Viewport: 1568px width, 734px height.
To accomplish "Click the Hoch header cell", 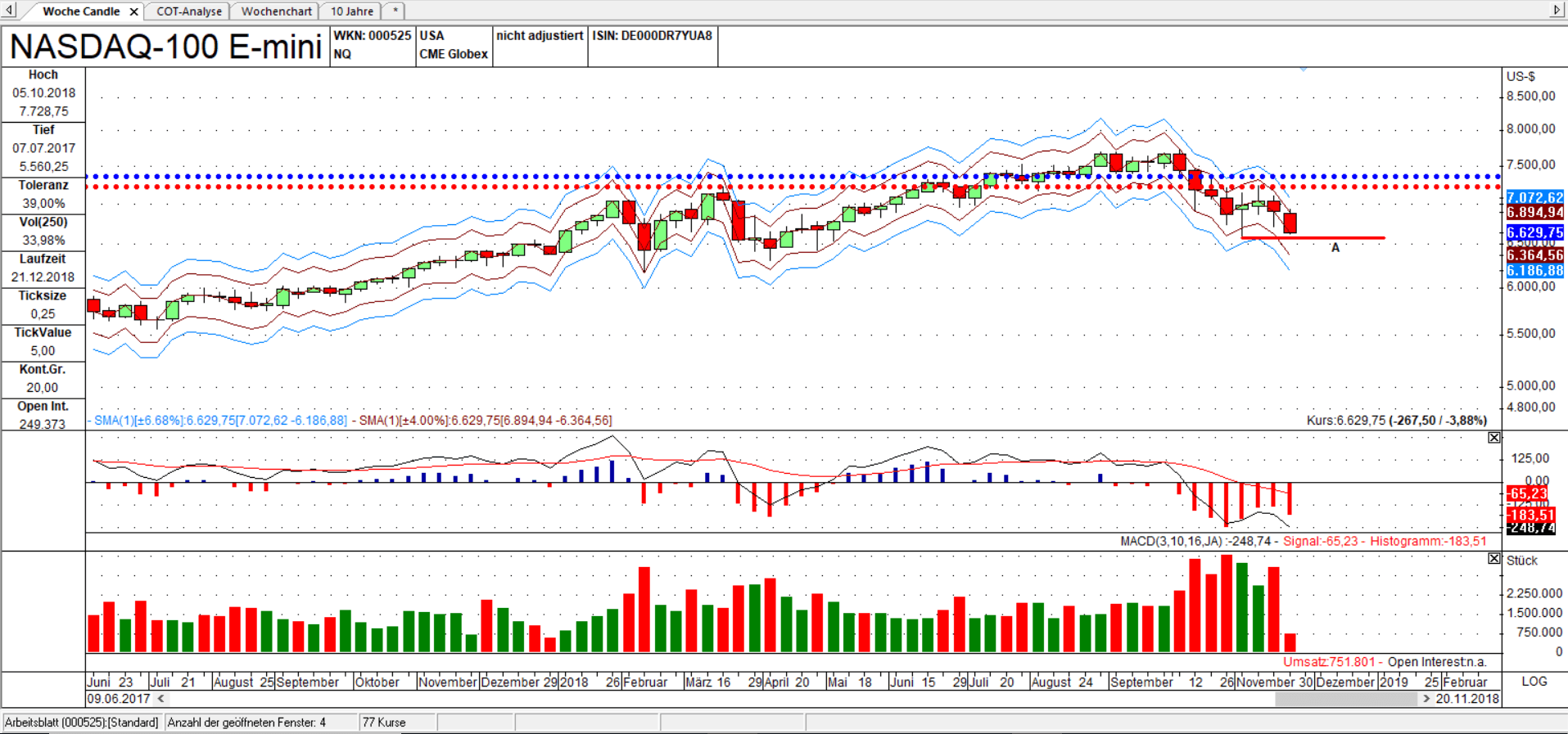I will (x=43, y=74).
